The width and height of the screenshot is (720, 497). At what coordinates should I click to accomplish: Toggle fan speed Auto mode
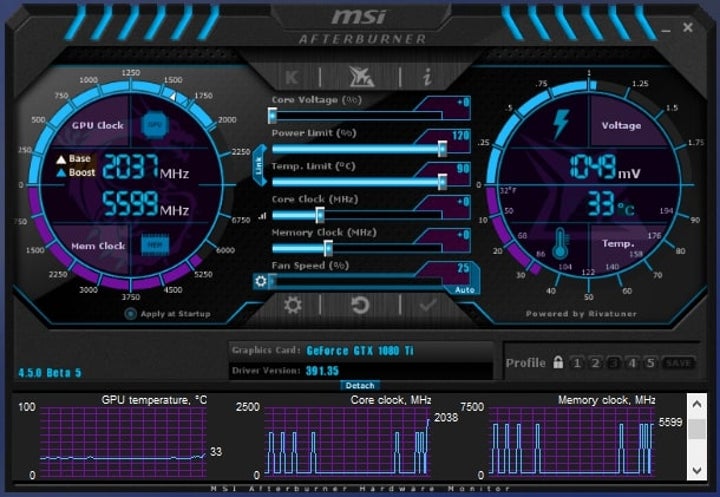(464, 289)
